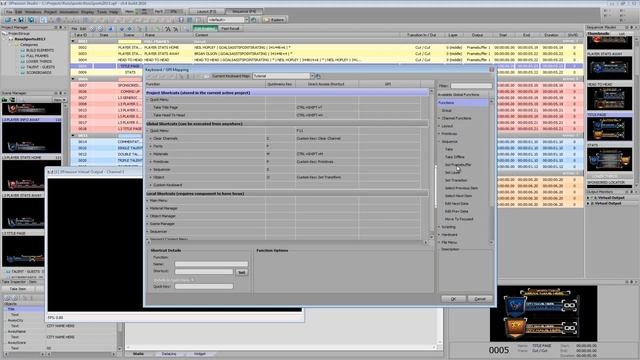
Task: Click the shortcuts table vertical scrollbar
Action: tap(431, 163)
